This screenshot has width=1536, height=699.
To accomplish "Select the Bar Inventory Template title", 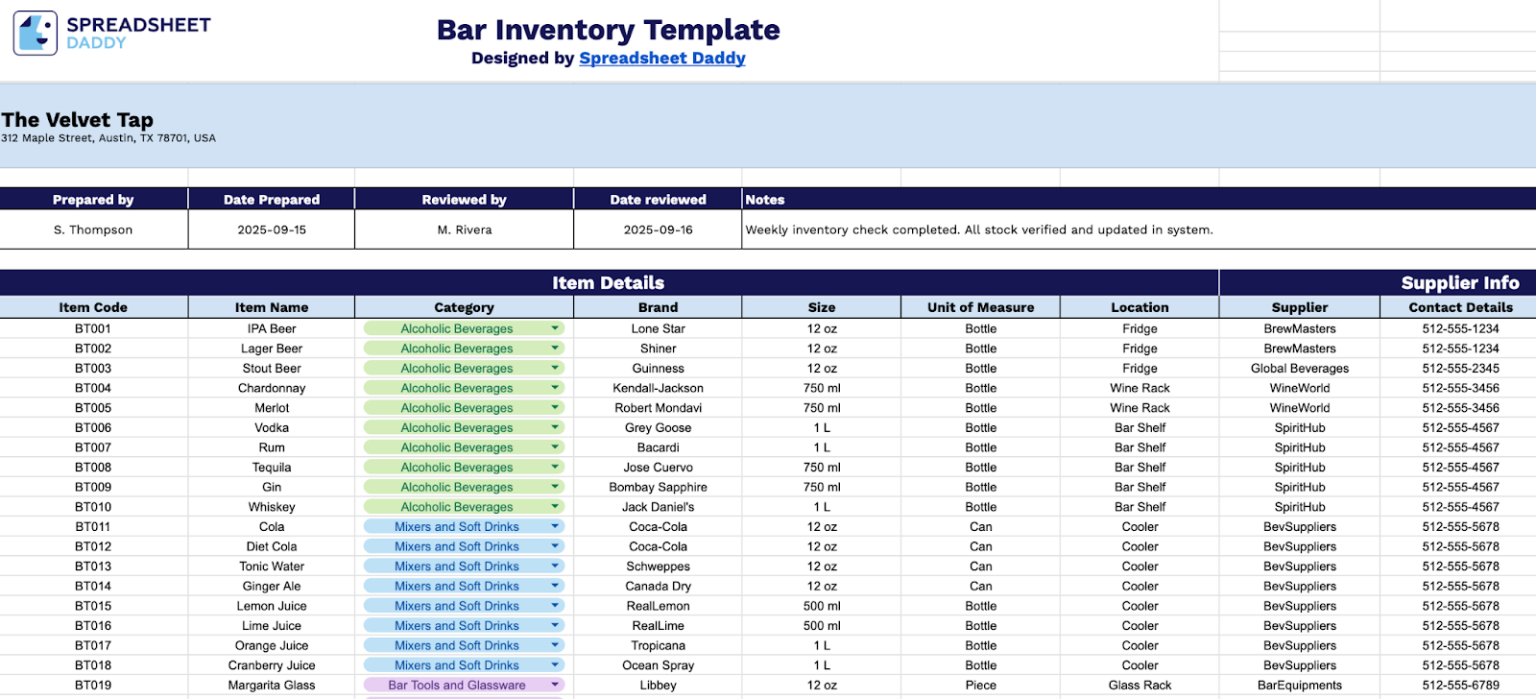I will pyautogui.click(x=608, y=30).
